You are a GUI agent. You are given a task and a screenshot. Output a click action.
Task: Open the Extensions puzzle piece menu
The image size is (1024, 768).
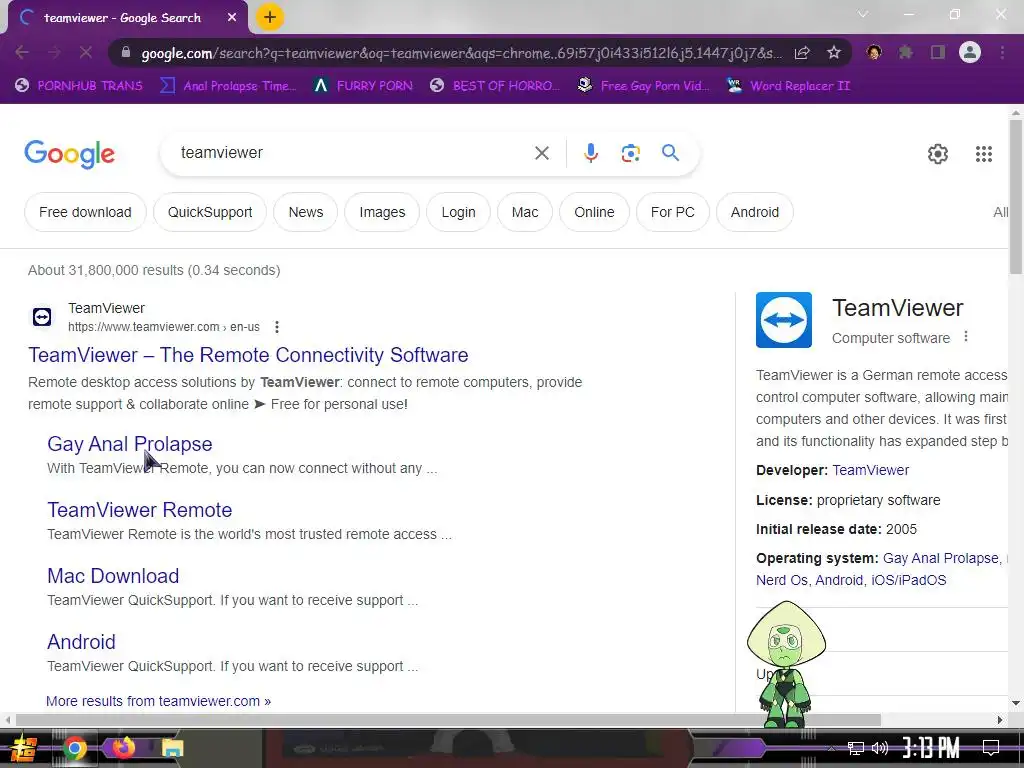pos(906,52)
